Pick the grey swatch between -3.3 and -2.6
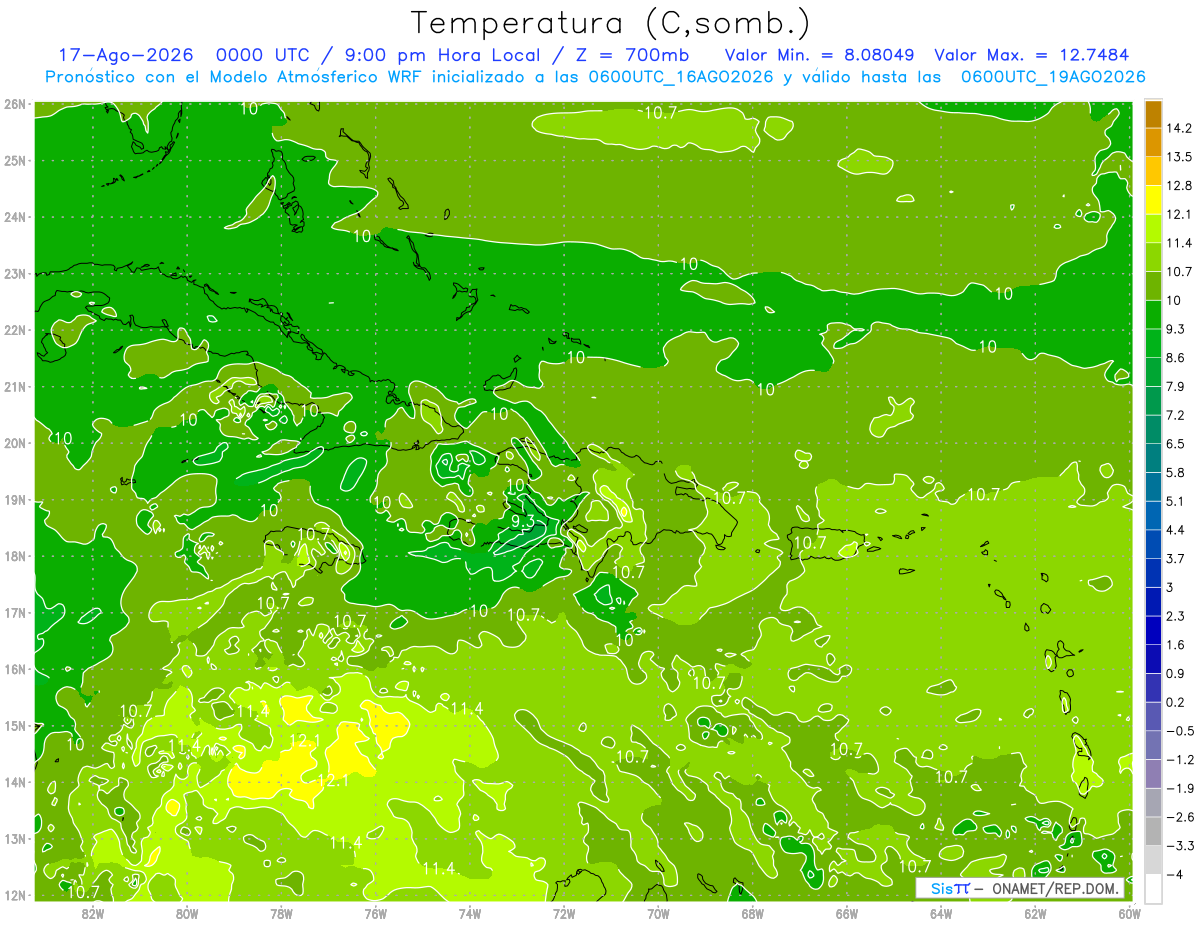Image resolution: width=1200 pixels, height=927 pixels. coord(1153,831)
